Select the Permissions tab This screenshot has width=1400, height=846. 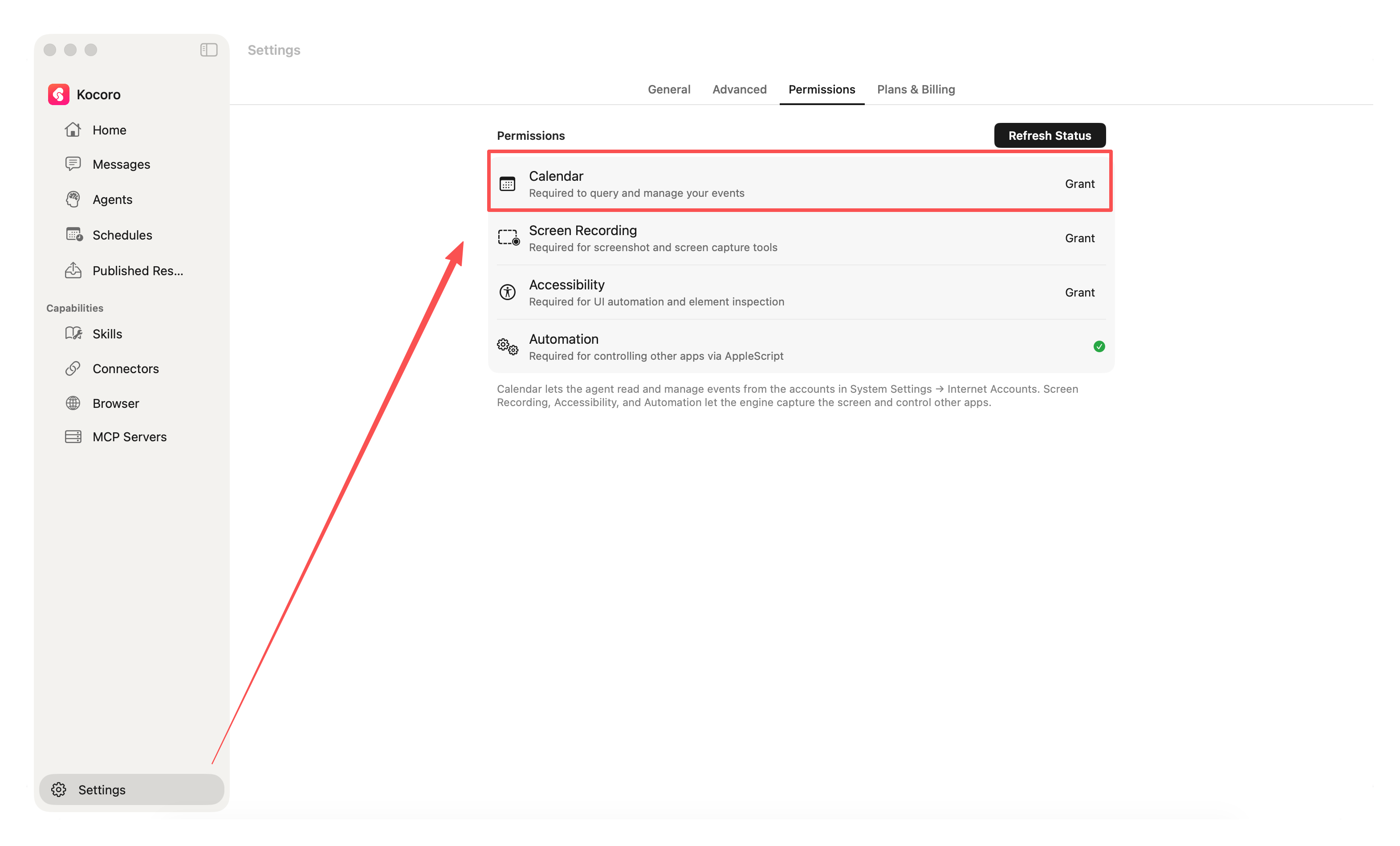click(822, 89)
